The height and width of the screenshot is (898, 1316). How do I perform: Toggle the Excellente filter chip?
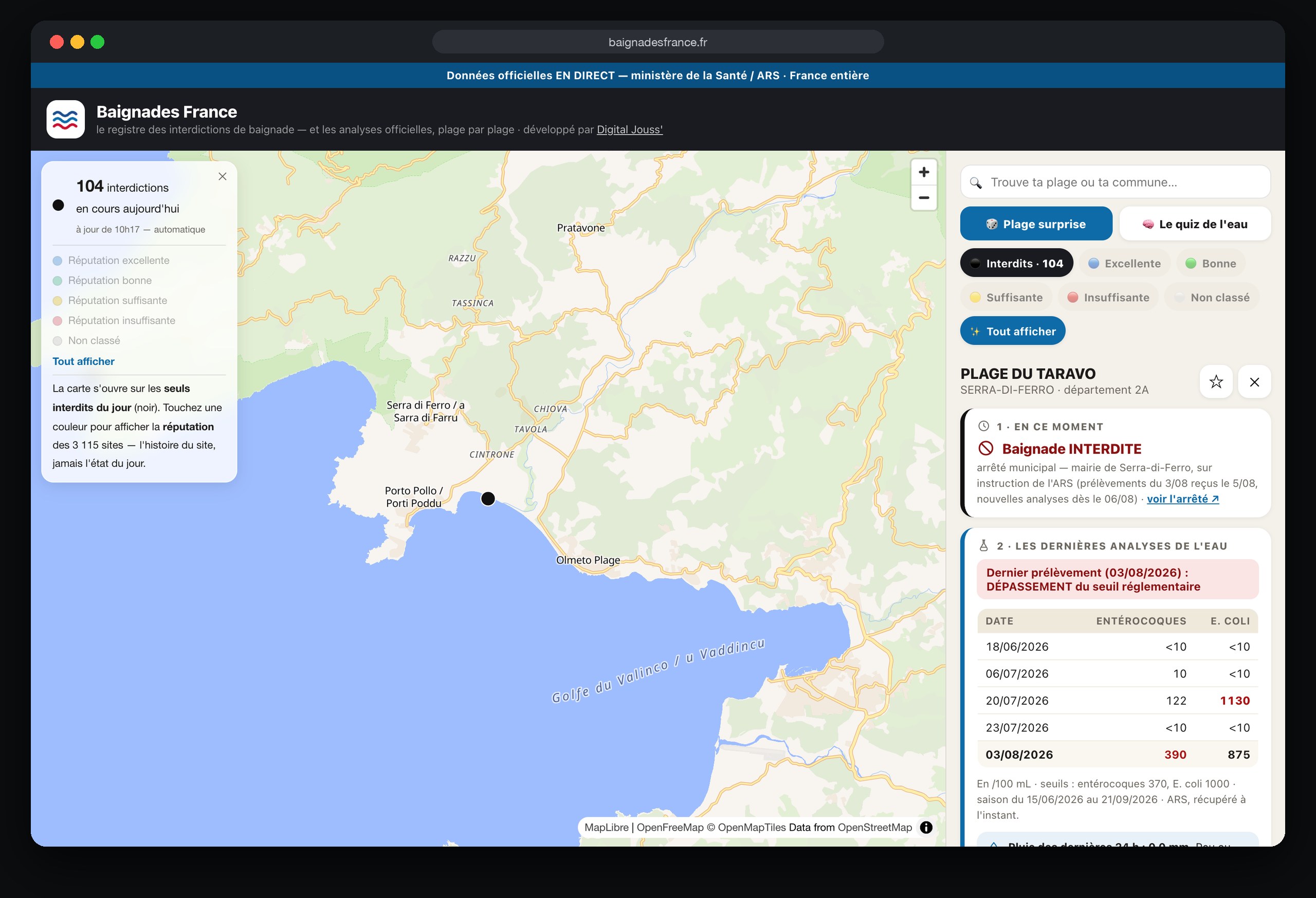[x=1124, y=263]
